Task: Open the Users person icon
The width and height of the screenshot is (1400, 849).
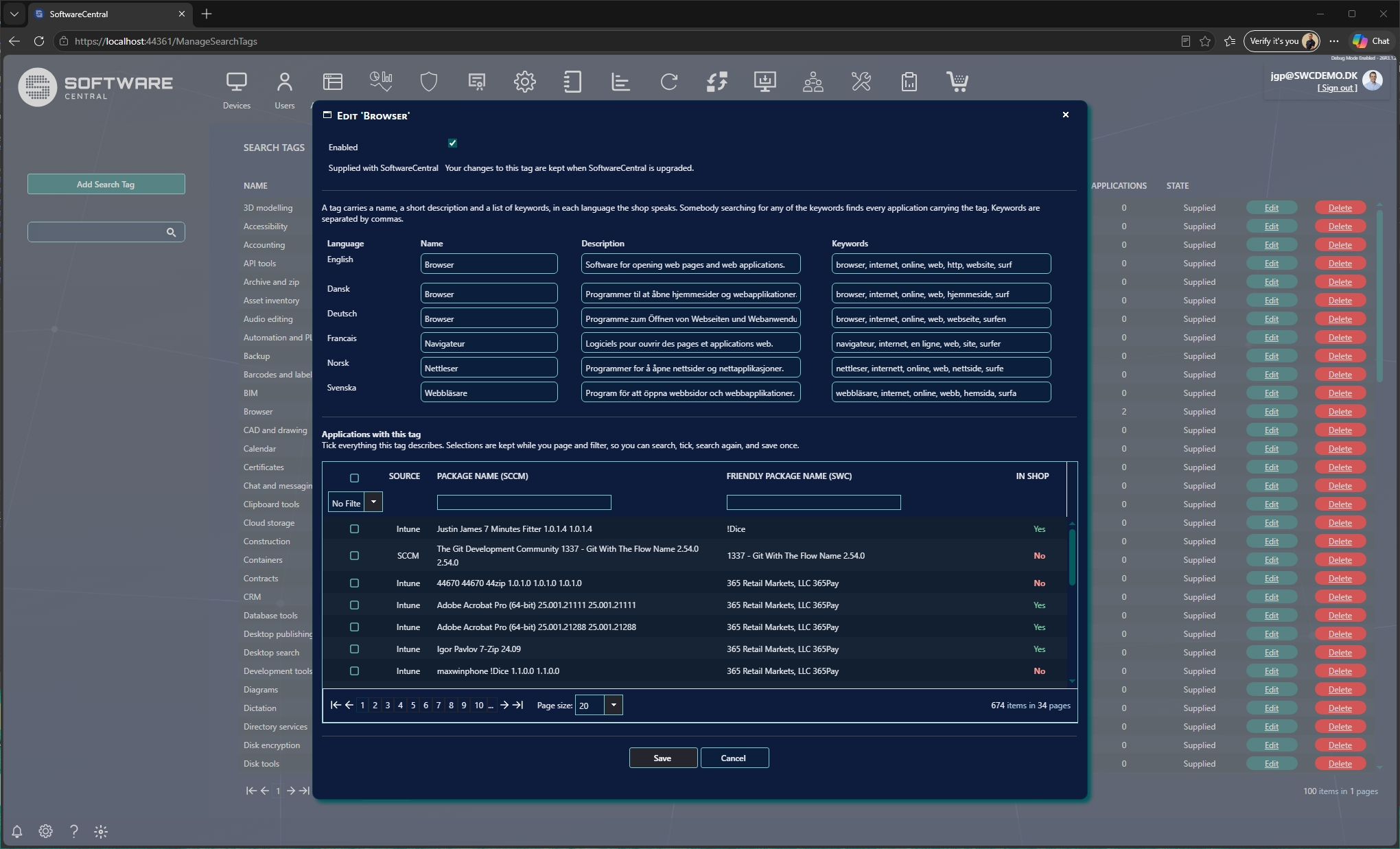Action: (284, 82)
